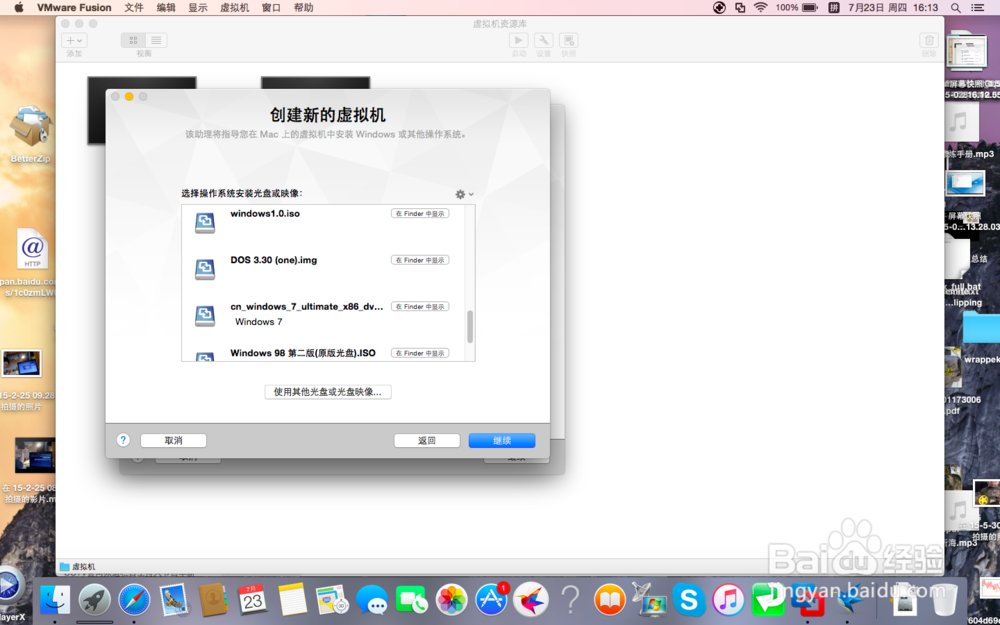Viewport: 1000px width, 625px height.
Task: Open Finder from the Dock
Action: click(55, 600)
